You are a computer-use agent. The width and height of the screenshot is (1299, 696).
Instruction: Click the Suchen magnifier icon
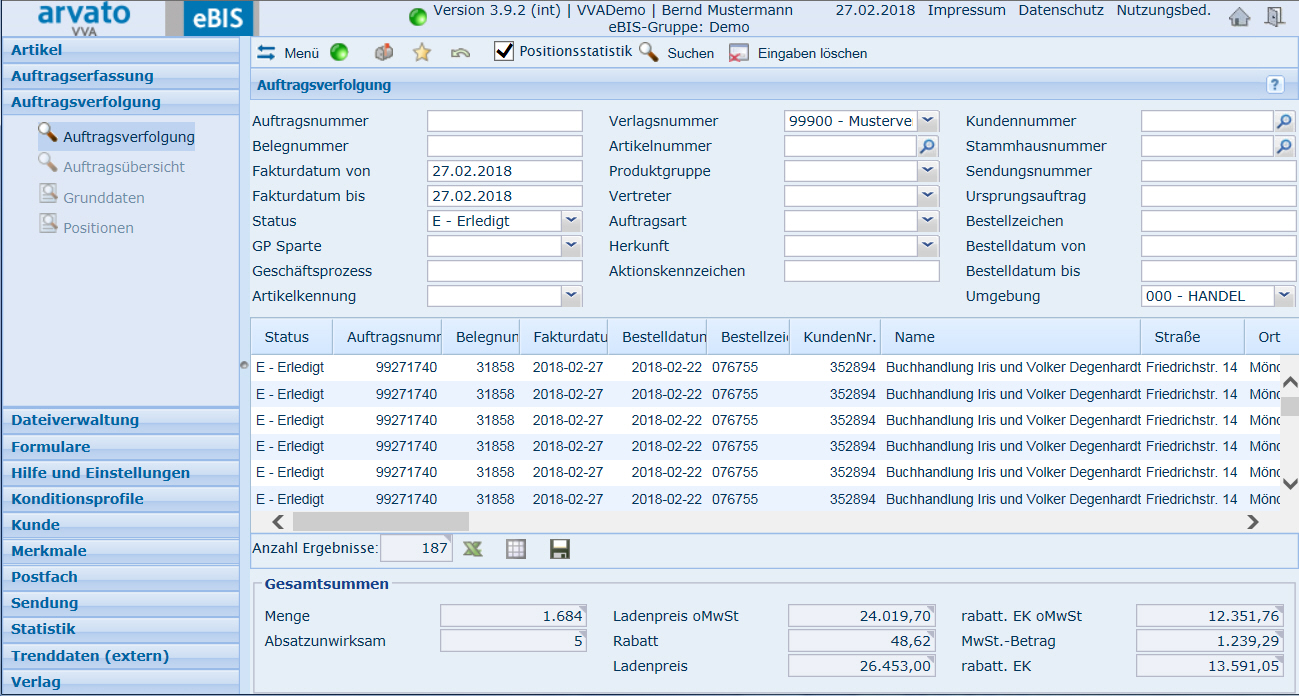pyautogui.click(x=649, y=53)
